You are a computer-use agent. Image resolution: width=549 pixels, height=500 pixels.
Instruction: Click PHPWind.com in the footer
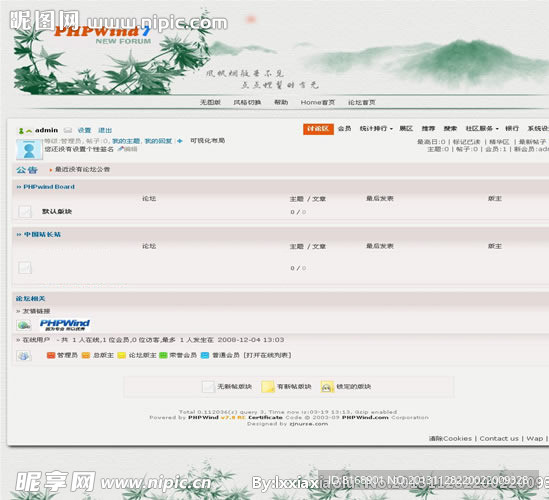pyautogui.click(x=365, y=417)
